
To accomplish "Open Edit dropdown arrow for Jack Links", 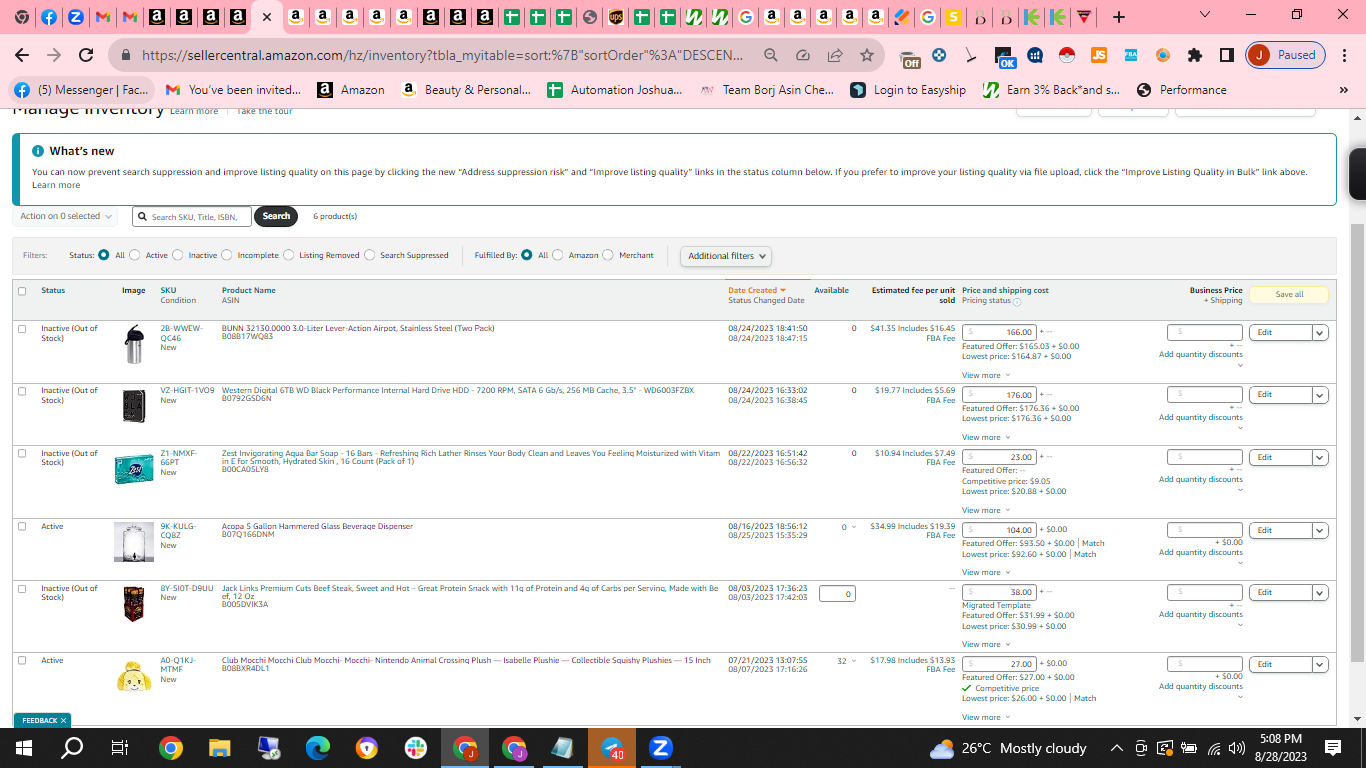I will (1320, 593).
